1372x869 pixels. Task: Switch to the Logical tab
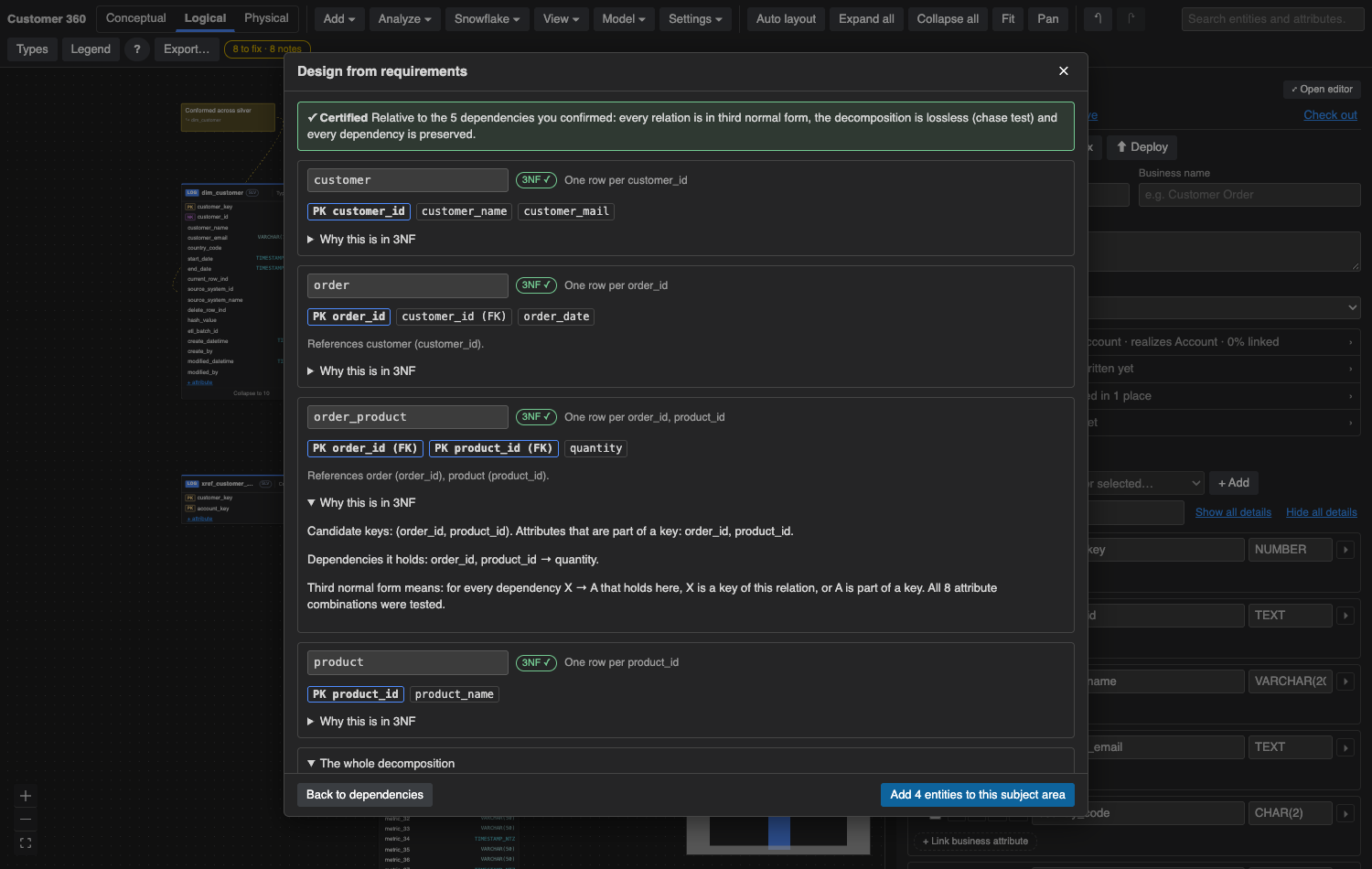(x=205, y=18)
